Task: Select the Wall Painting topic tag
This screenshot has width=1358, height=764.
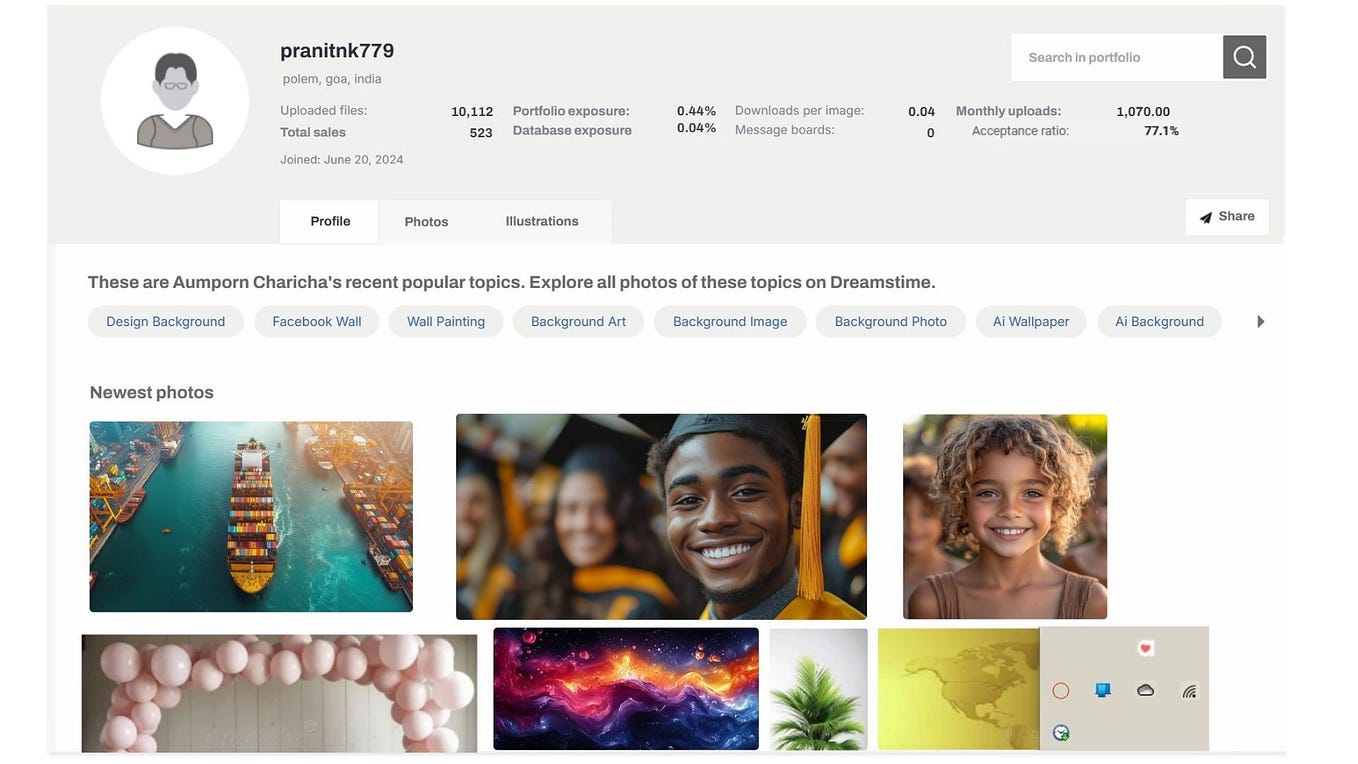Action: point(446,321)
